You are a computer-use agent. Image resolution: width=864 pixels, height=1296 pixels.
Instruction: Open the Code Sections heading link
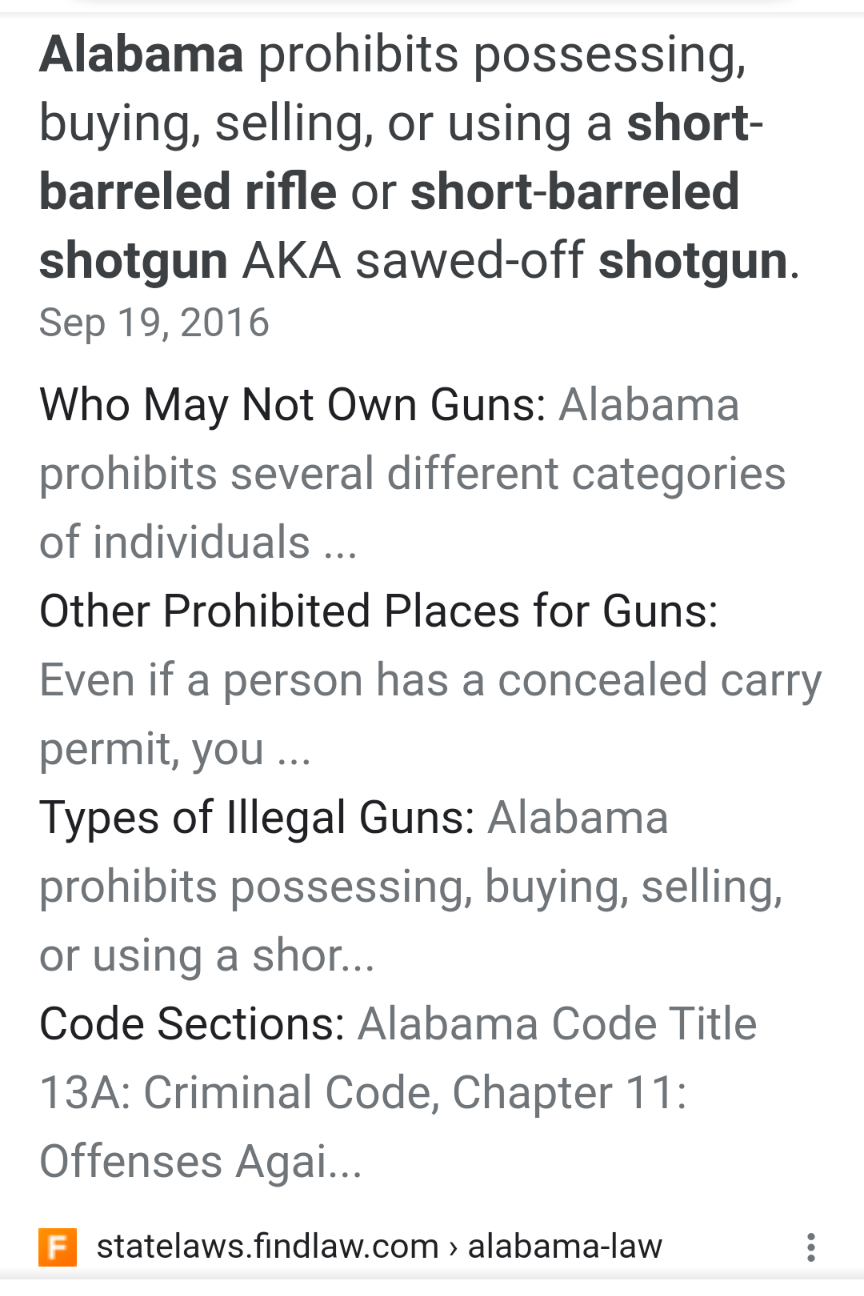pos(192,1024)
